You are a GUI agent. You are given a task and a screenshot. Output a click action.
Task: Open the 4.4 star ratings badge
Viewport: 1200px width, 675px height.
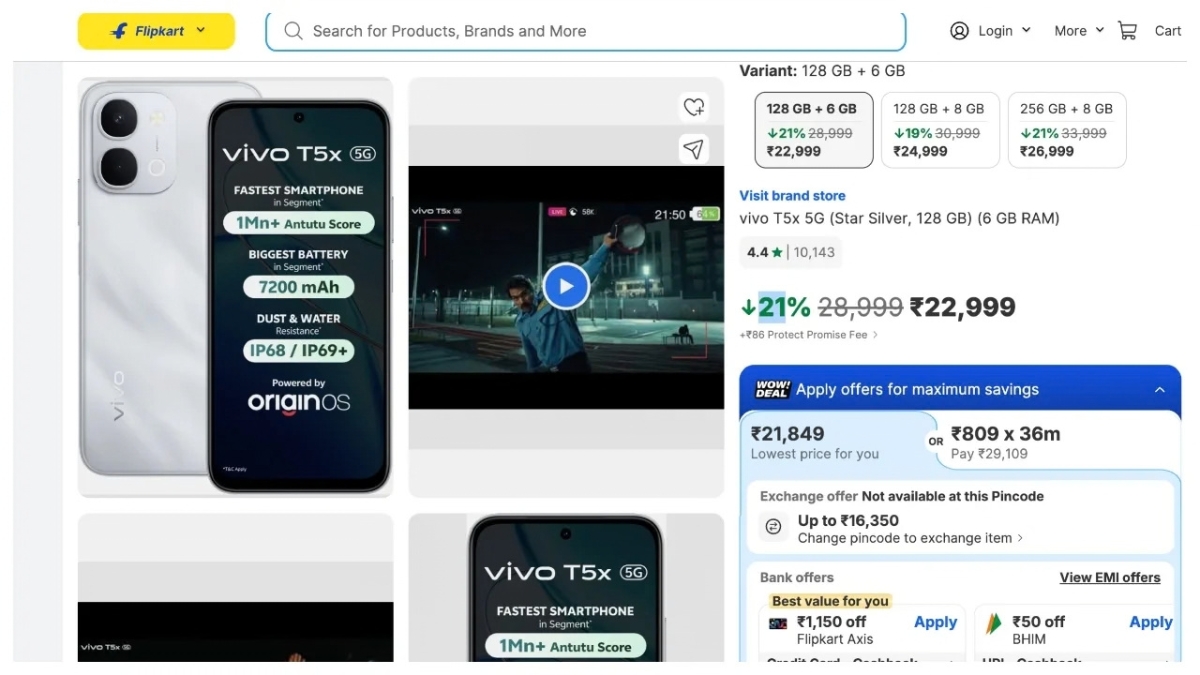(791, 252)
